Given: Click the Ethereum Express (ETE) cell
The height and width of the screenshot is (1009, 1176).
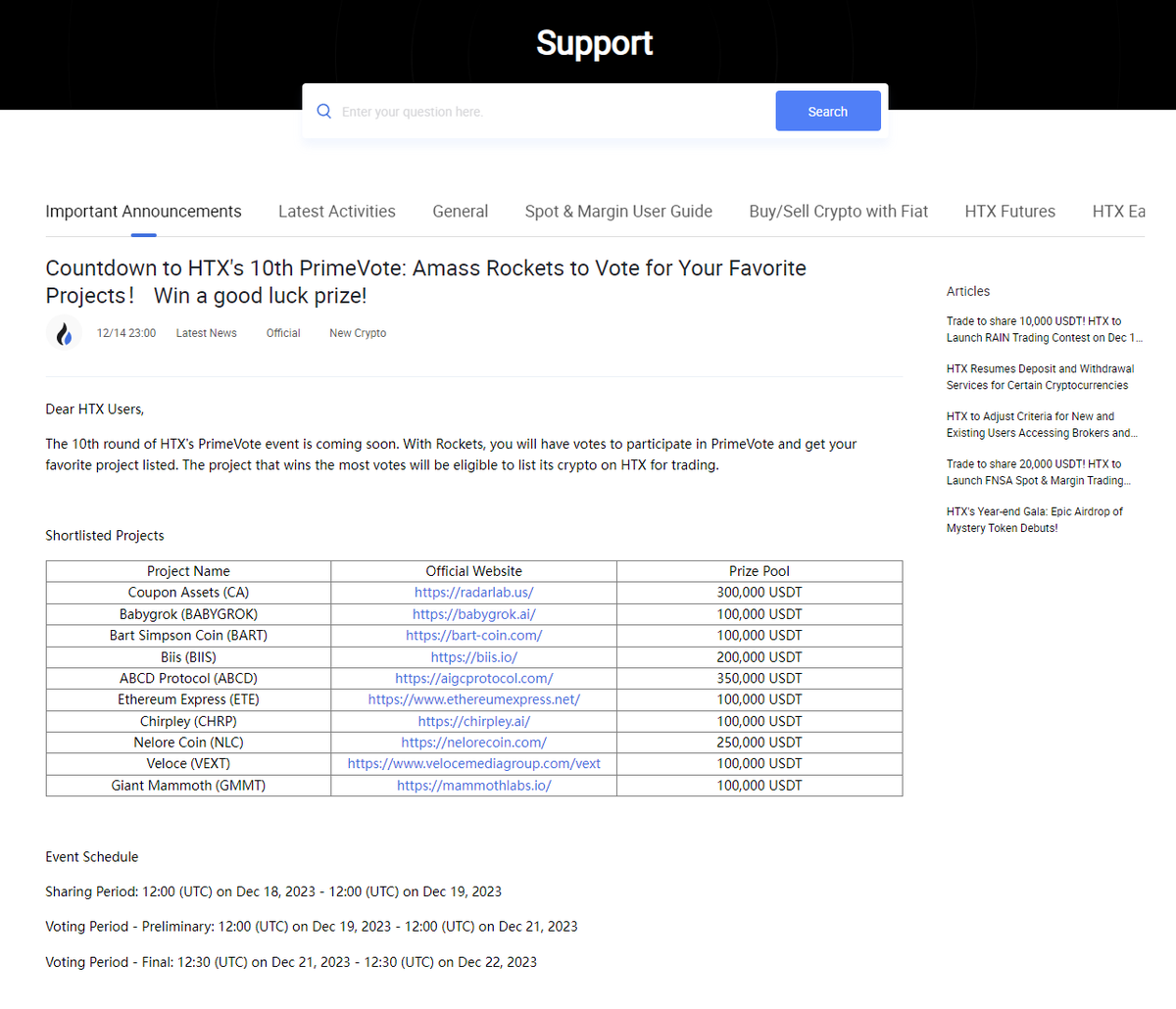Looking at the screenshot, I should pos(188,699).
